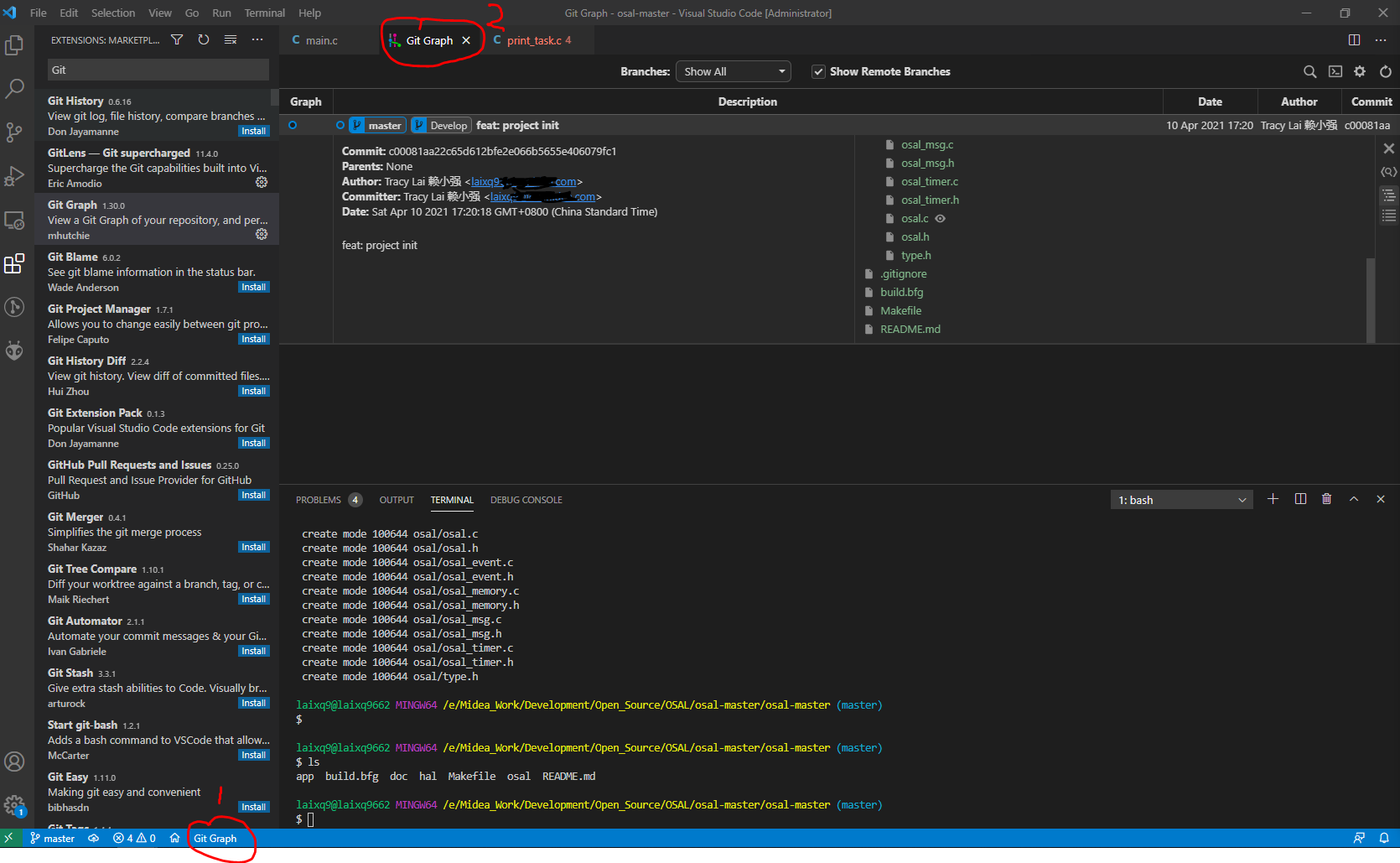Screen dimensions: 1400x863
Task: Open extensions panel more actions menu
Action: [257, 39]
